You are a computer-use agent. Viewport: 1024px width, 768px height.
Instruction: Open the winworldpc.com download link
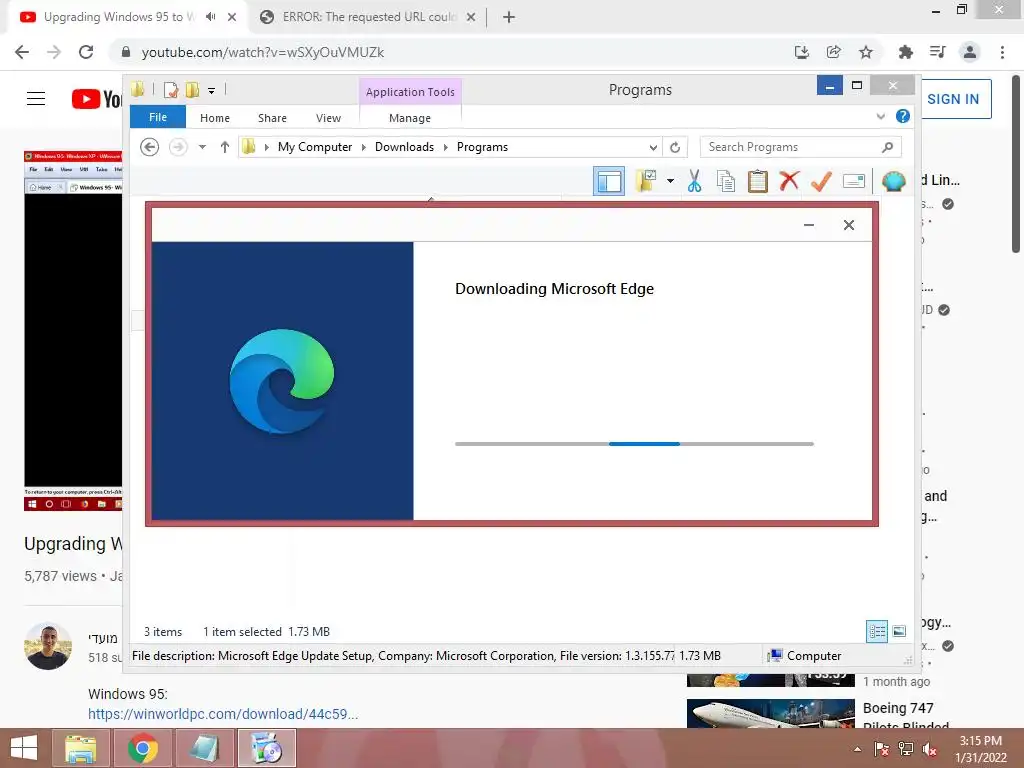223,714
